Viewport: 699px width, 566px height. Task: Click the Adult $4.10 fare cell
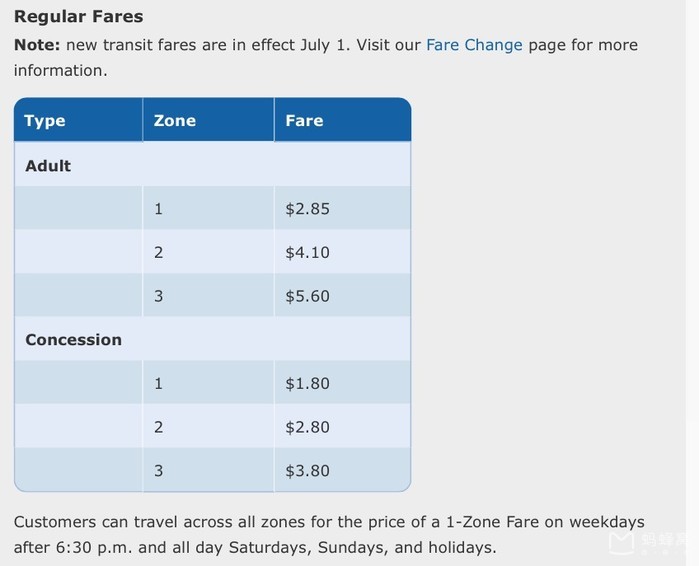point(307,253)
